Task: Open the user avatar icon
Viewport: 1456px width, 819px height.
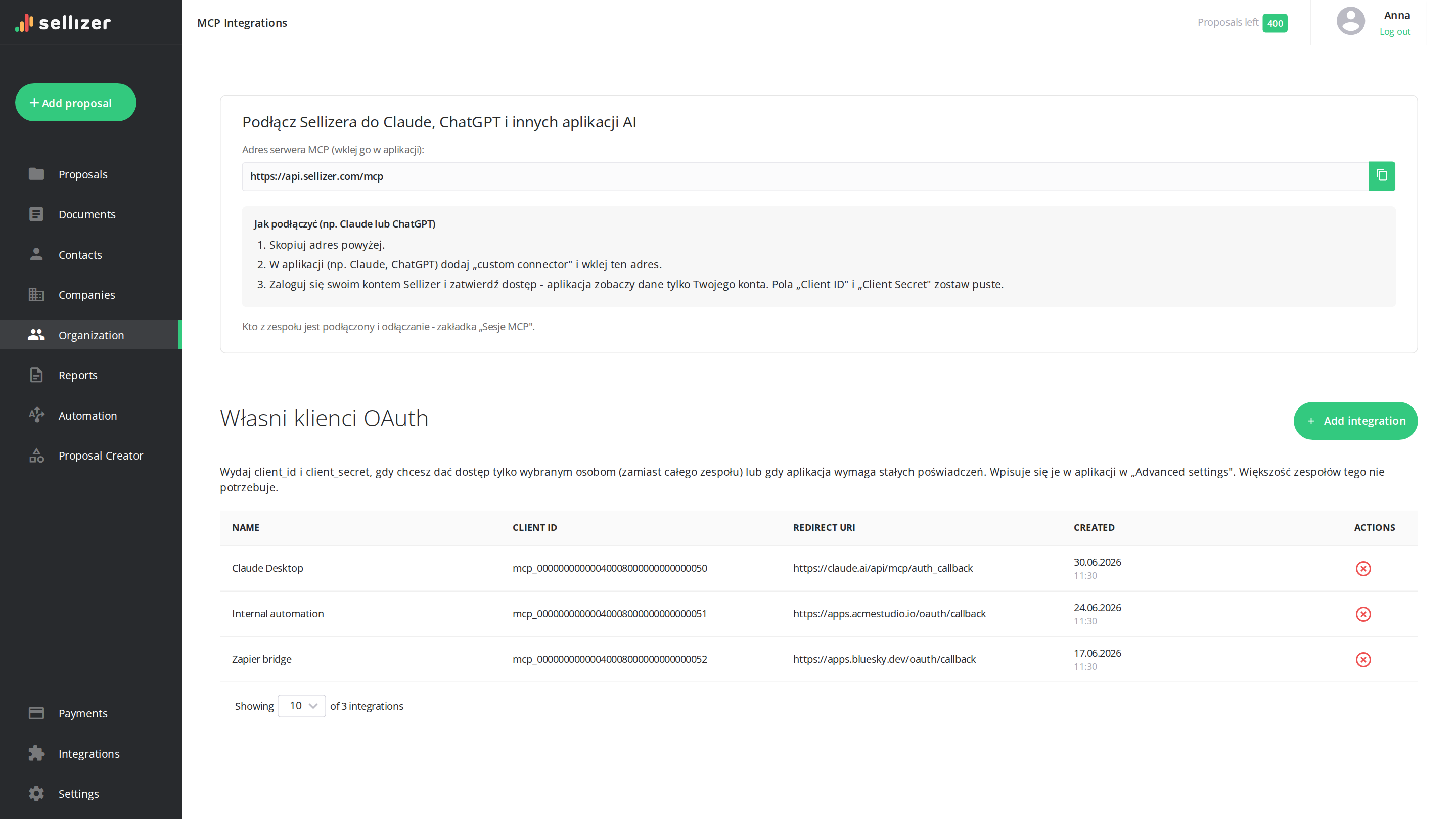Action: coord(1350,21)
